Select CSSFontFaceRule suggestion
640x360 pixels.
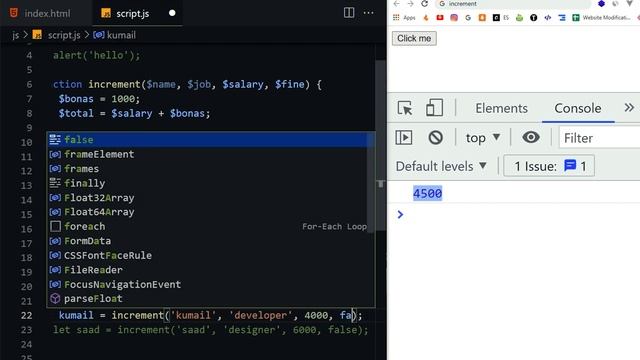click(x=207, y=256)
